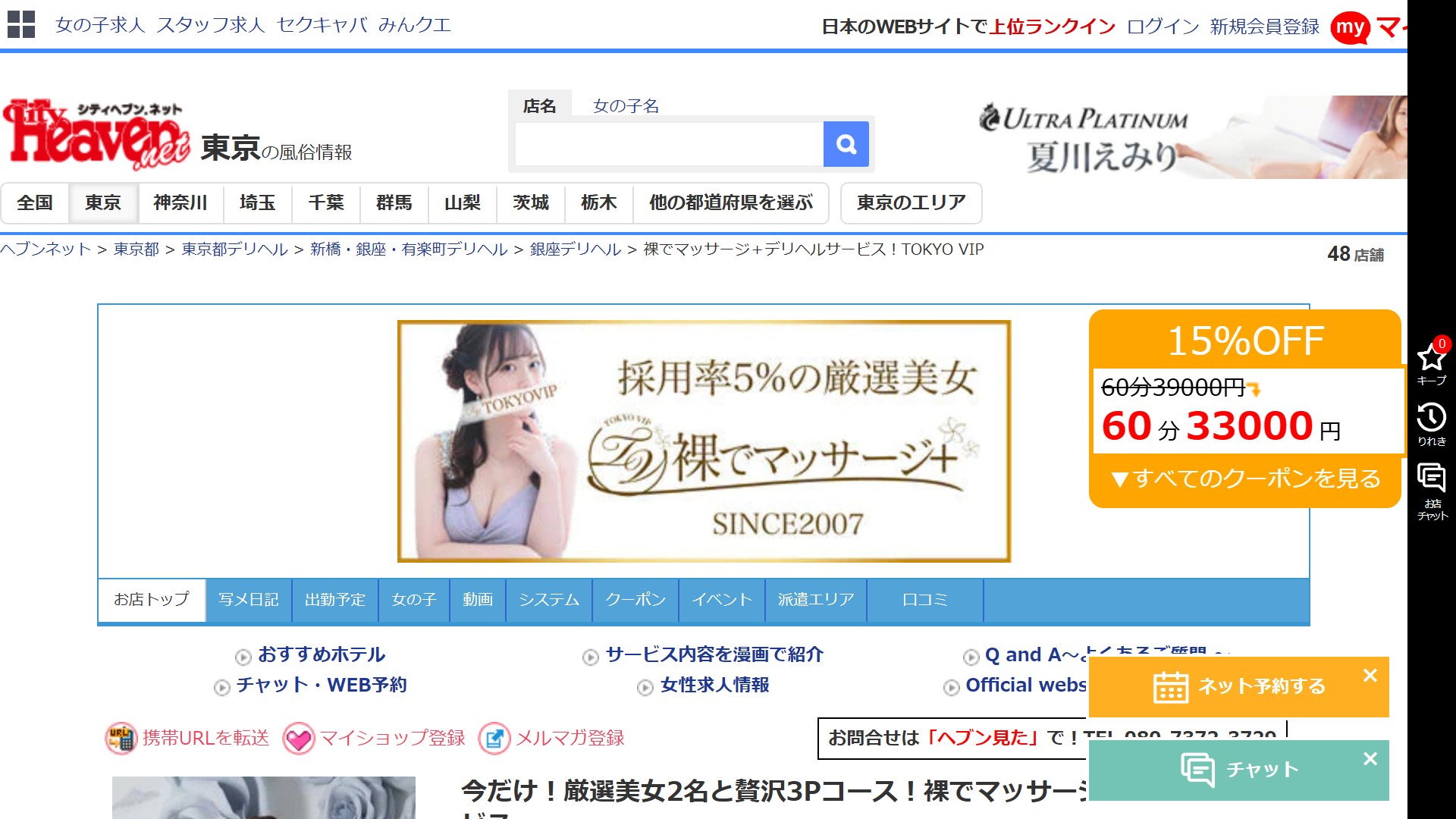
Task: Open サービス内容を漫画で紹介 link
Action: pos(714,654)
